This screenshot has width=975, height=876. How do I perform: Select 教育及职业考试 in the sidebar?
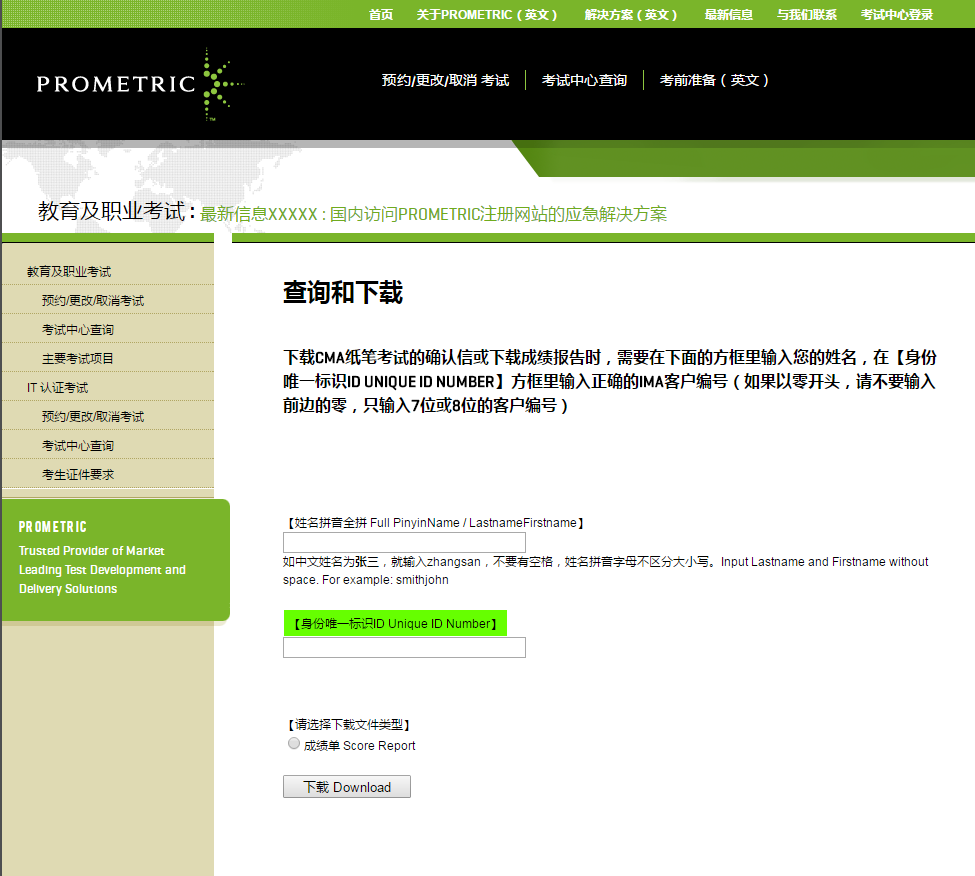69,271
